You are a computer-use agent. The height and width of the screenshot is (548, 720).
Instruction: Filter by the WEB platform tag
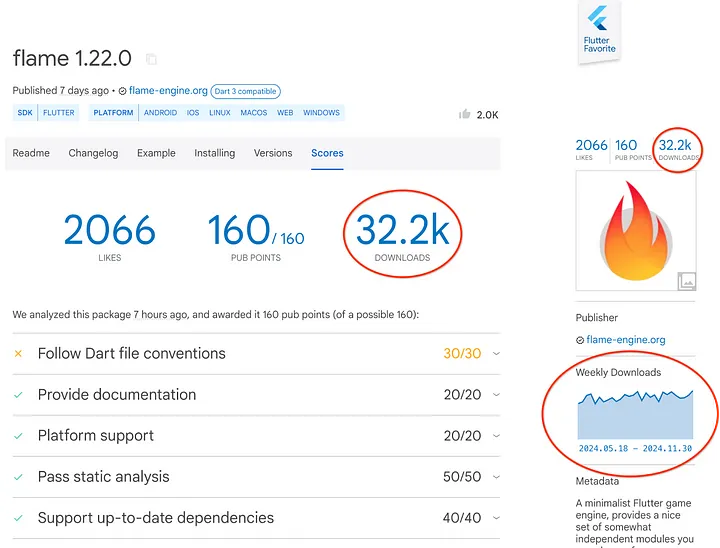tap(285, 113)
